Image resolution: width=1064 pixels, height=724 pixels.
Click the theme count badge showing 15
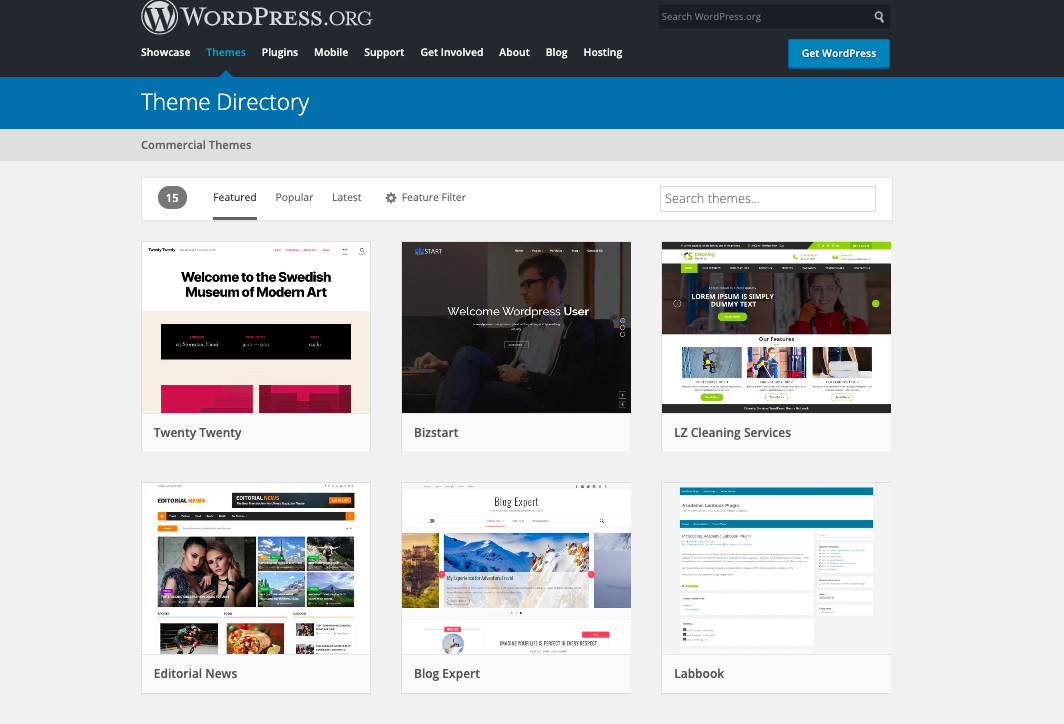(172, 198)
